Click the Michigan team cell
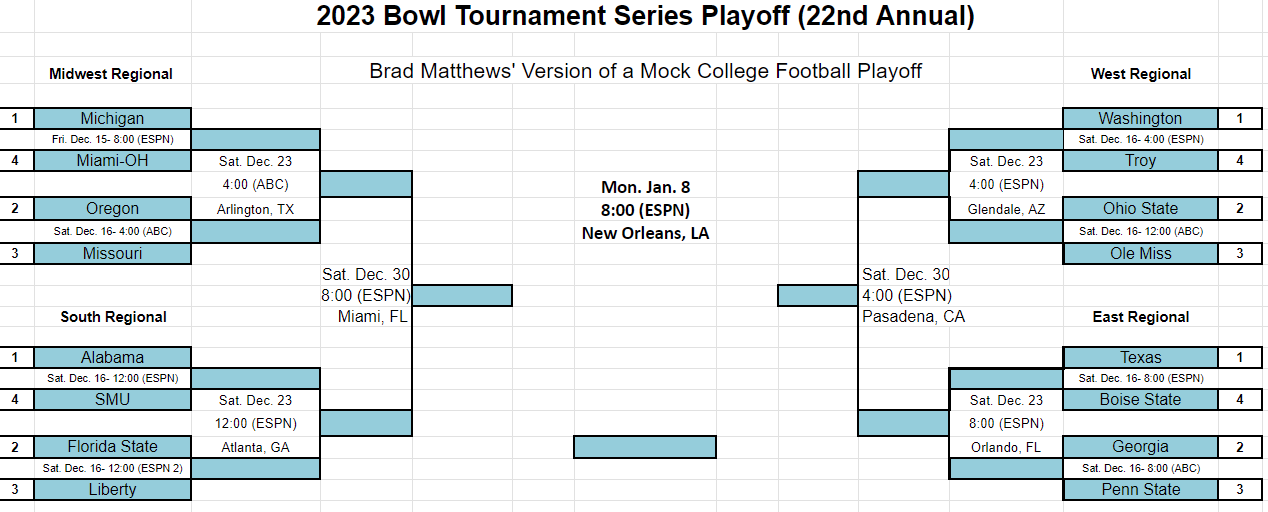 tap(112, 118)
